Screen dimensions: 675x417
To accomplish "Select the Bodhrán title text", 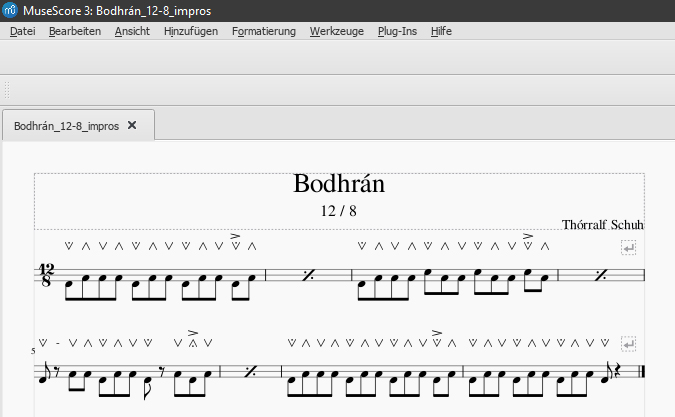I will (339, 184).
